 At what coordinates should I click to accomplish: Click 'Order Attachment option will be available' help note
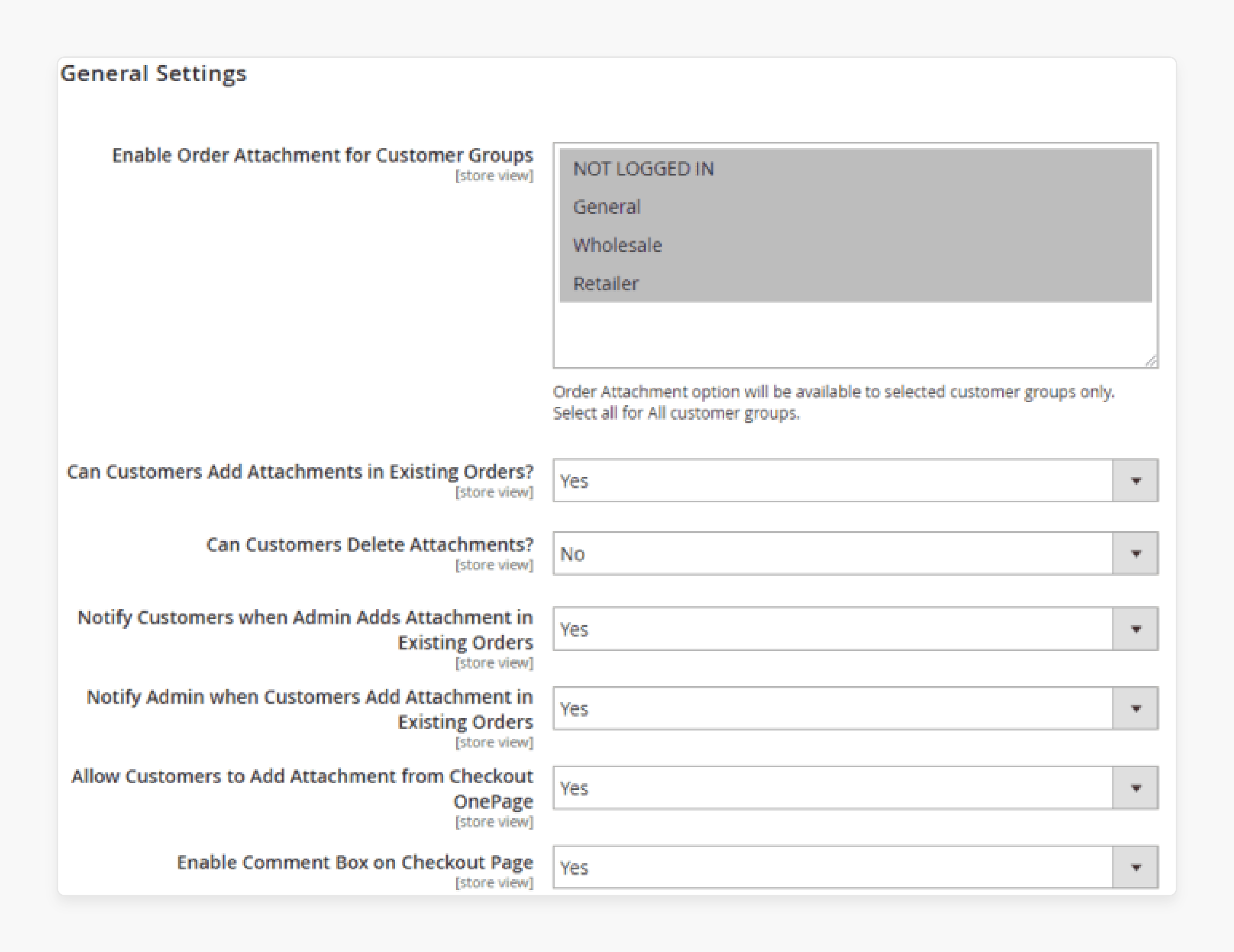point(833,402)
